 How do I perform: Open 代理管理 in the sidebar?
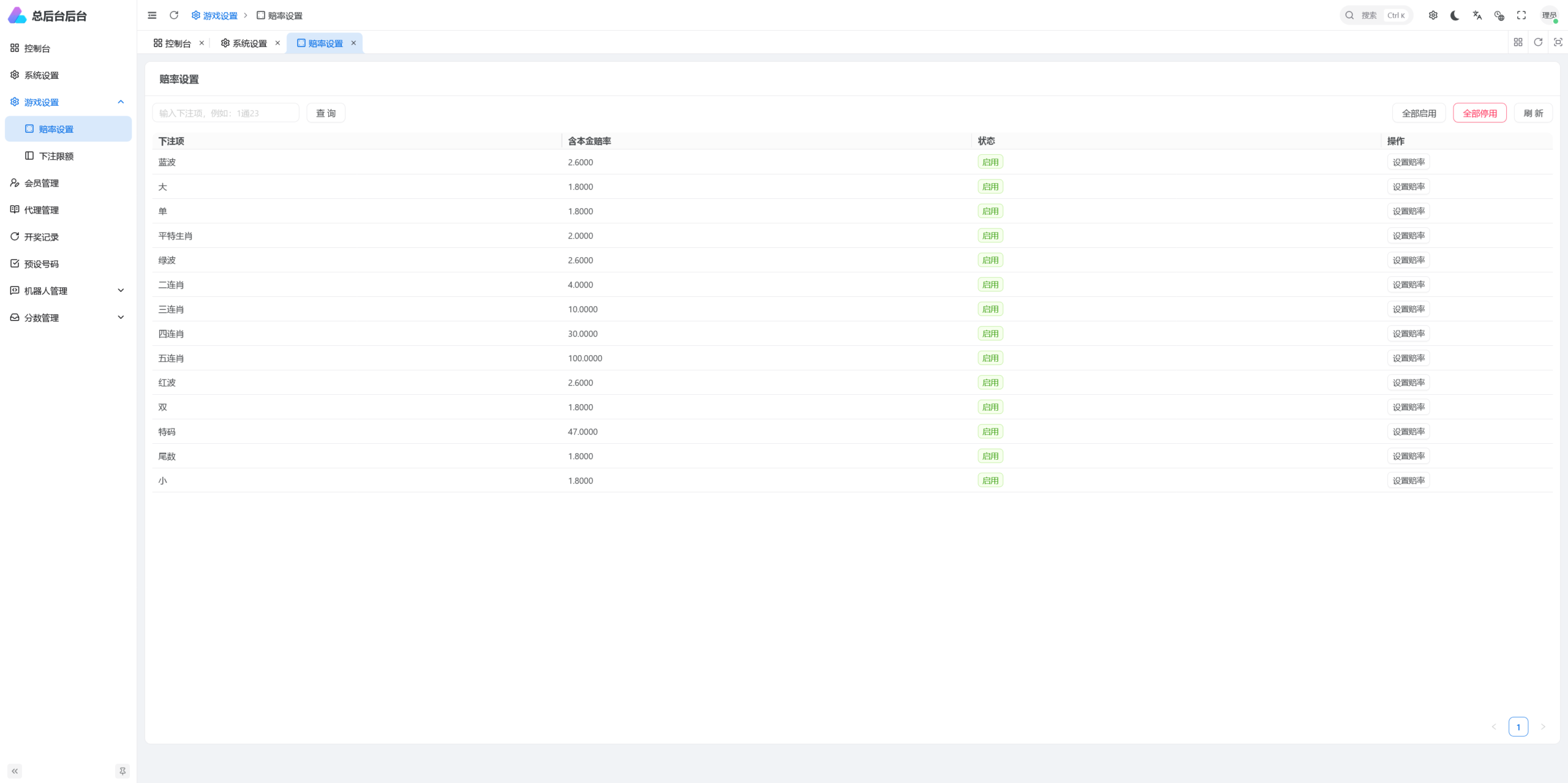pos(68,210)
